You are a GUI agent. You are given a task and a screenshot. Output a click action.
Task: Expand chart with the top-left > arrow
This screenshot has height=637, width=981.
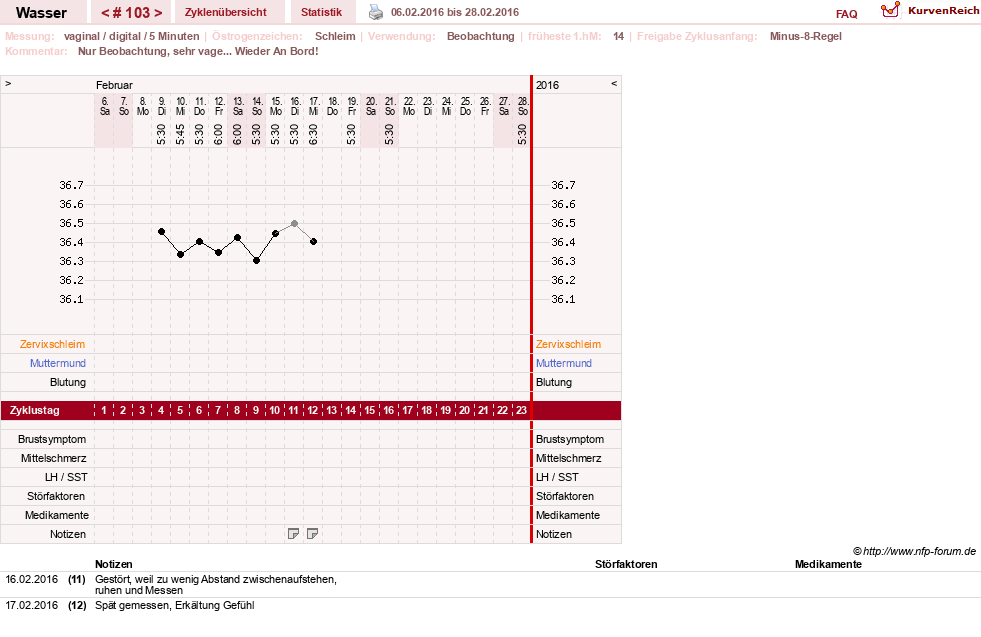pyautogui.click(x=8, y=83)
